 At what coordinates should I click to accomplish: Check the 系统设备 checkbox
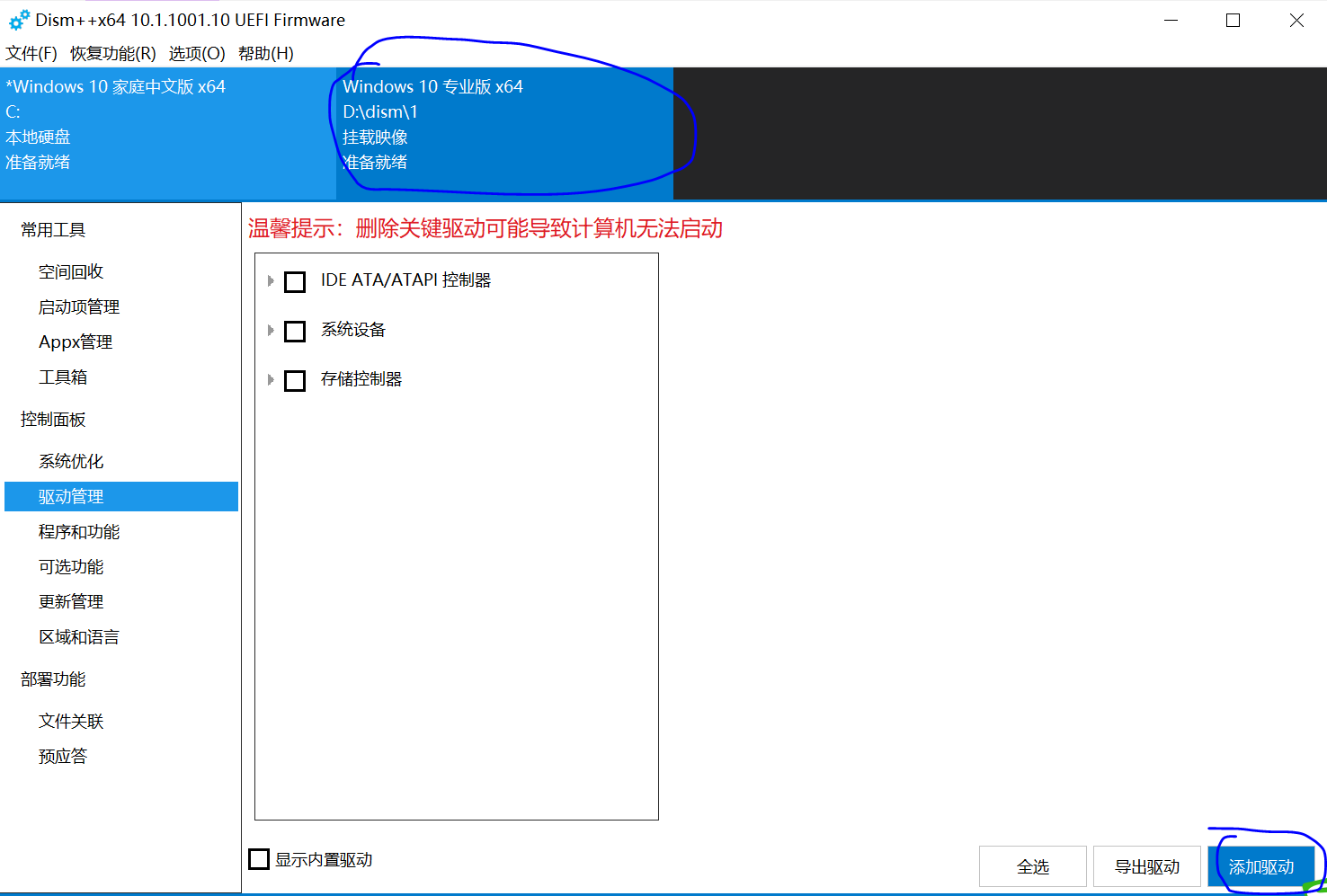tap(295, 331)
